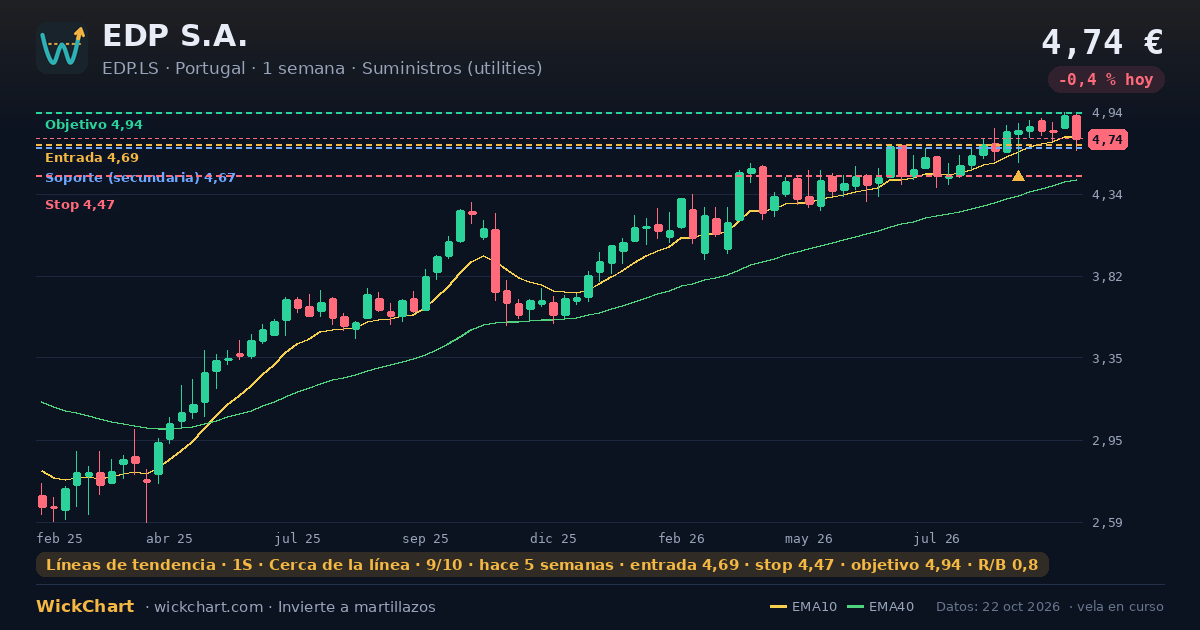Click the orange triangle marker on chart

pyautogui.click(x=1018, y=175)
